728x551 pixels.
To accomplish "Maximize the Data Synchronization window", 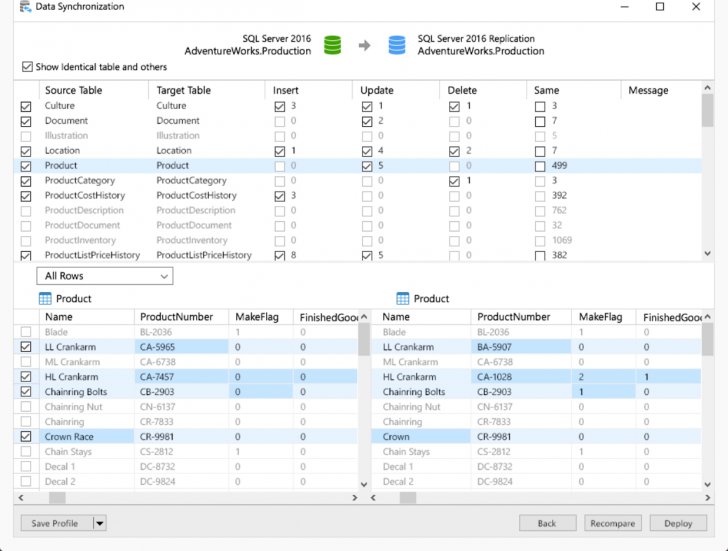I will click(x=660, y=6).
